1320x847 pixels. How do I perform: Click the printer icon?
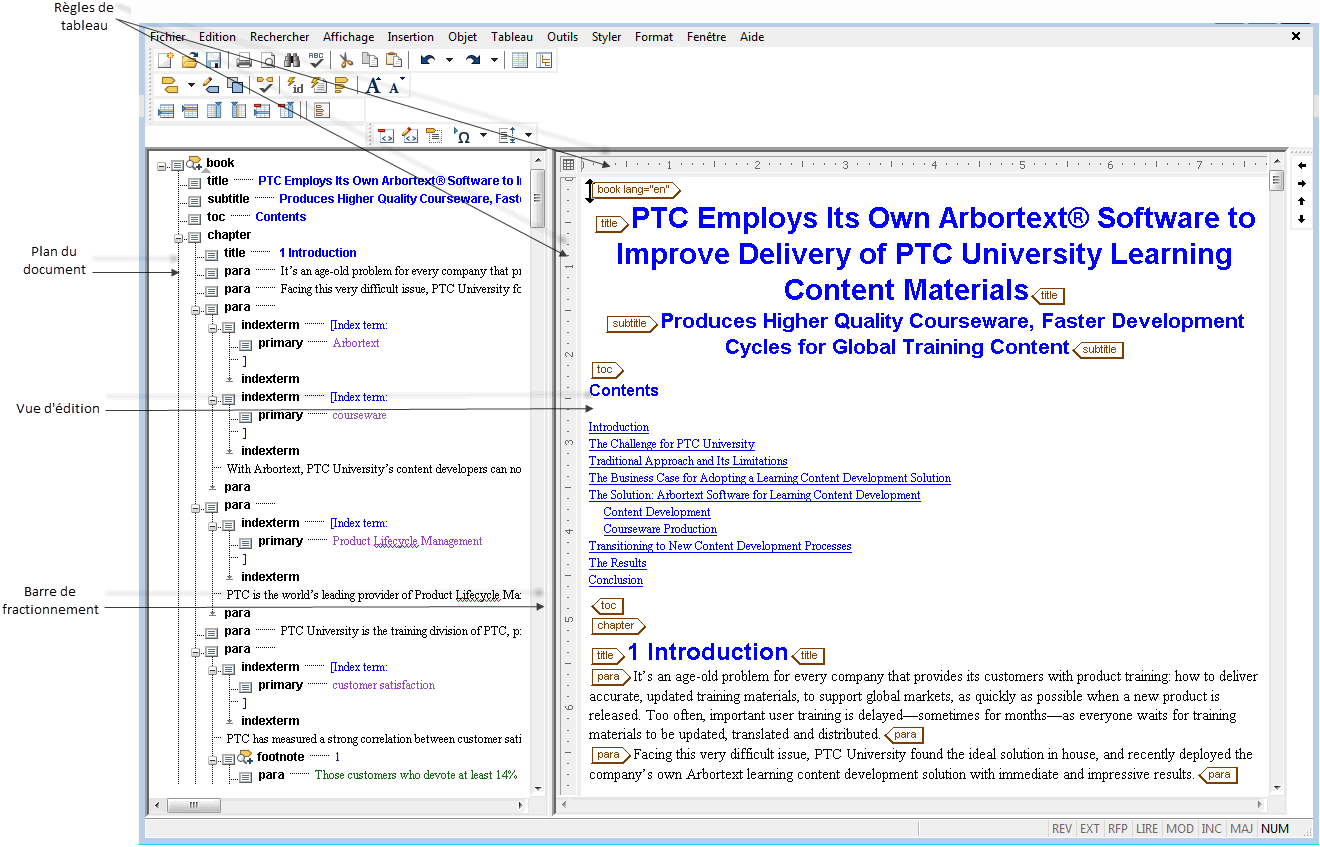click(x=244, y=60)
